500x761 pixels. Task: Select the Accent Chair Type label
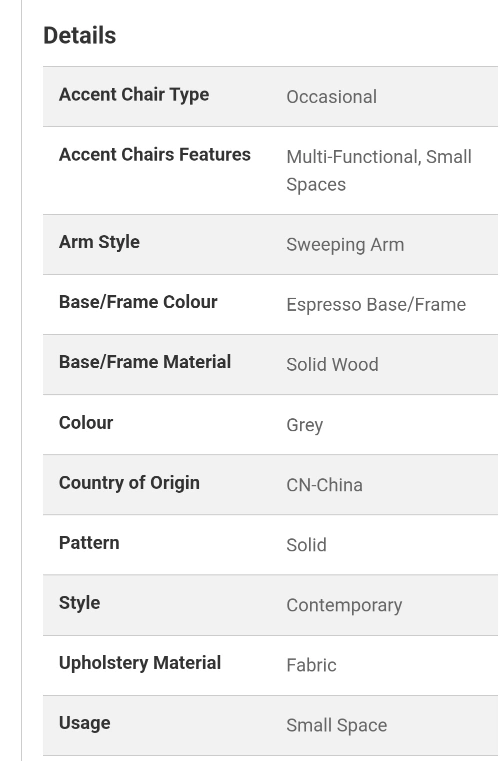coord(134,95)
